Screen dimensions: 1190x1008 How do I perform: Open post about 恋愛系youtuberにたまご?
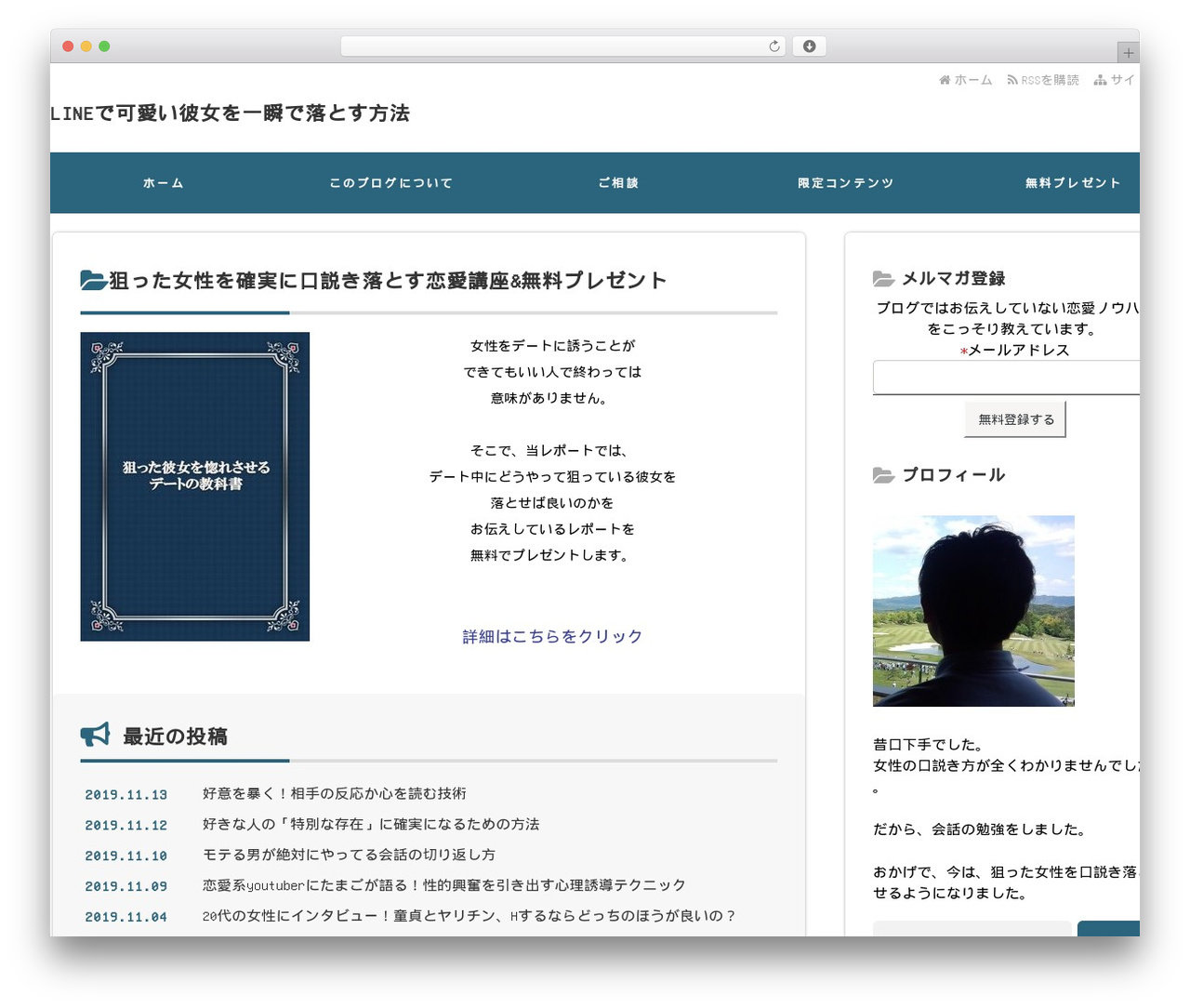[x=444, y=885]
